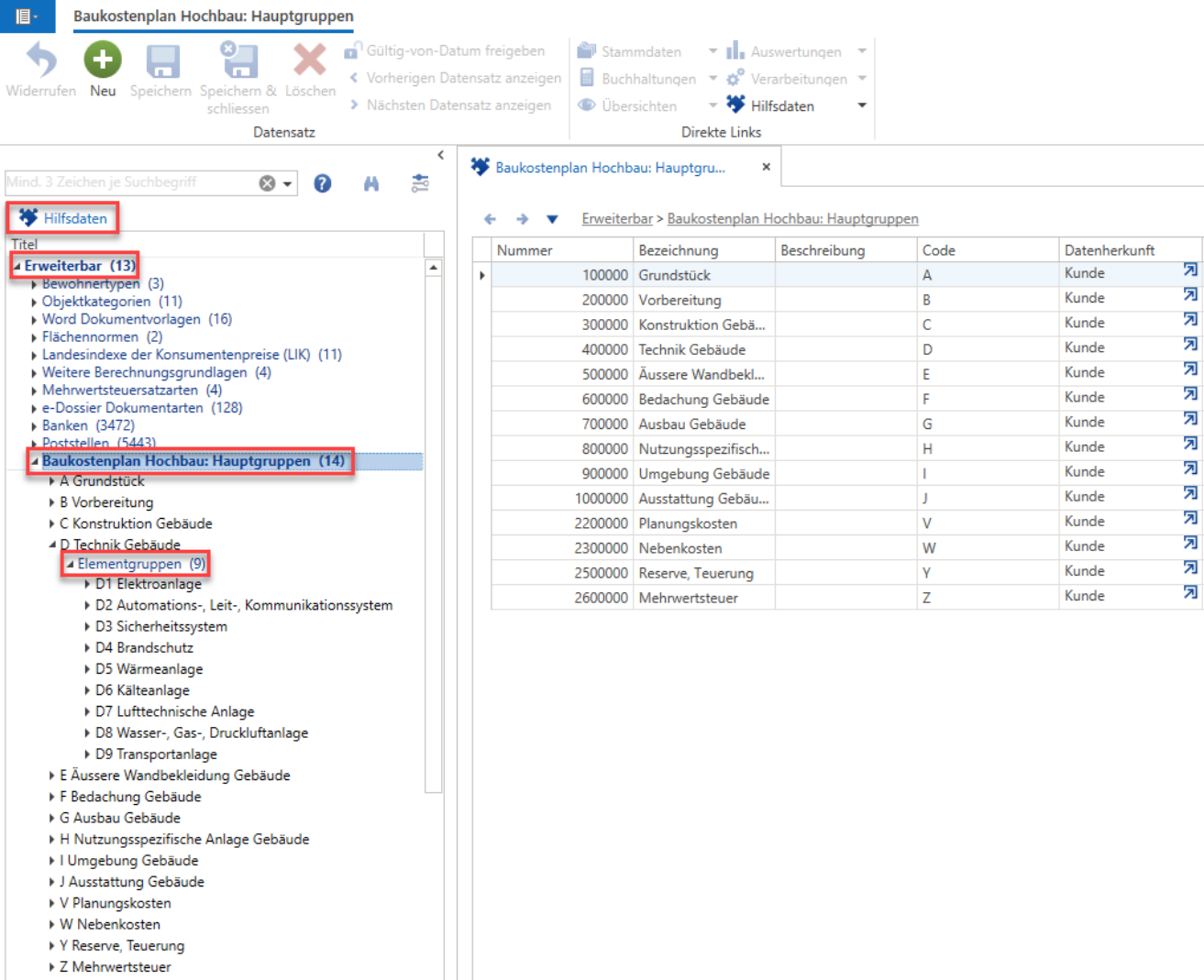This screenshot has height=980, width=1204.
Task: Open the filter settings sliders icon
Action: tap(420, 183)
